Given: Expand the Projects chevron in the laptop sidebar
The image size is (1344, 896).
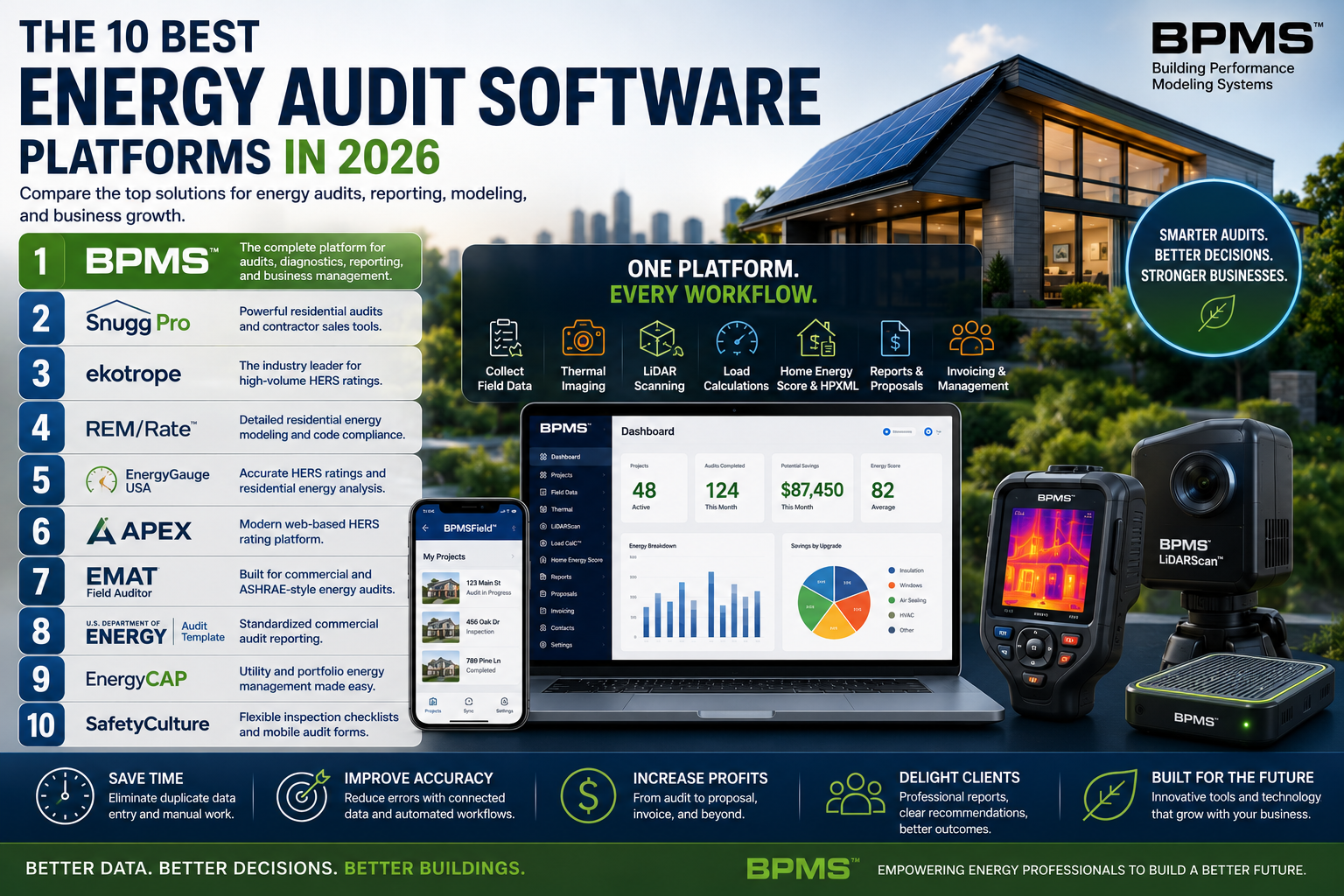Looking at the screenshot, I should coord(604,475).
